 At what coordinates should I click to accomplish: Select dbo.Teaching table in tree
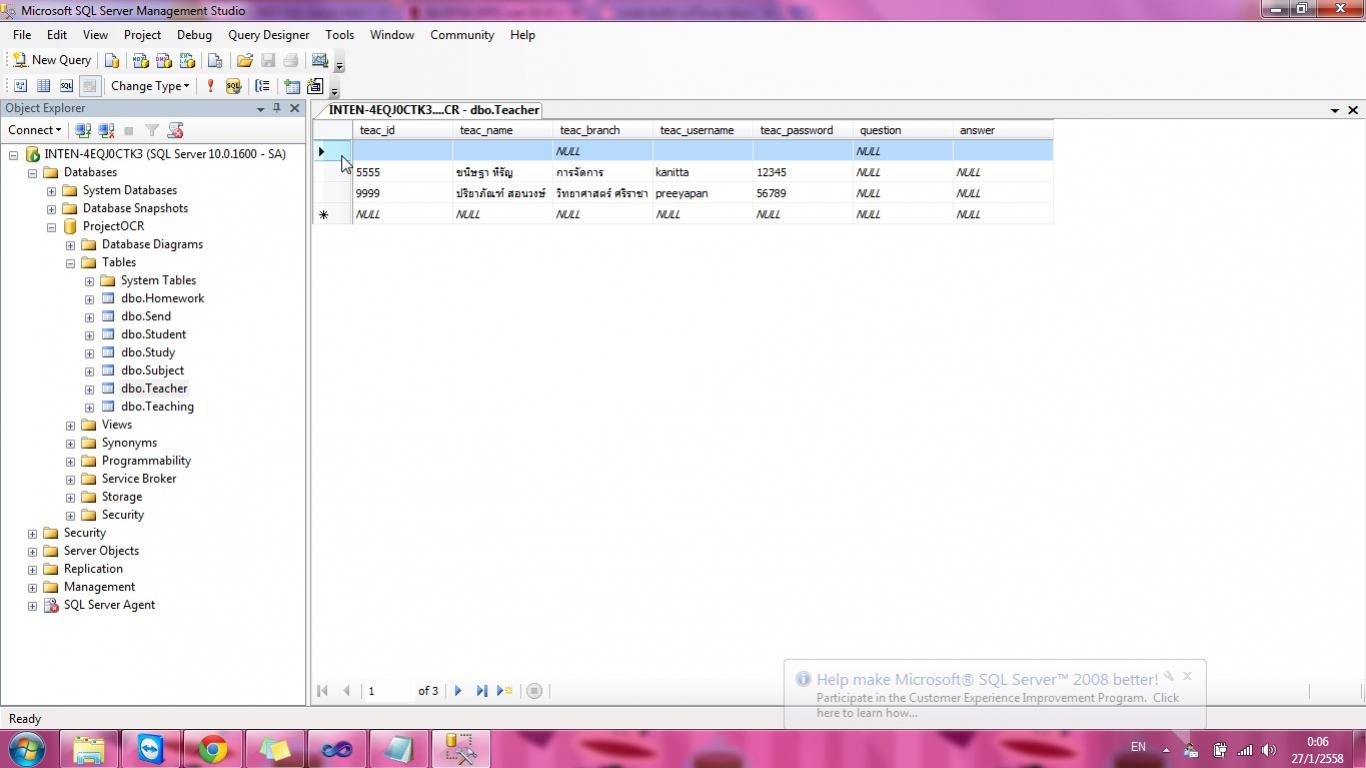pos(157,406)
